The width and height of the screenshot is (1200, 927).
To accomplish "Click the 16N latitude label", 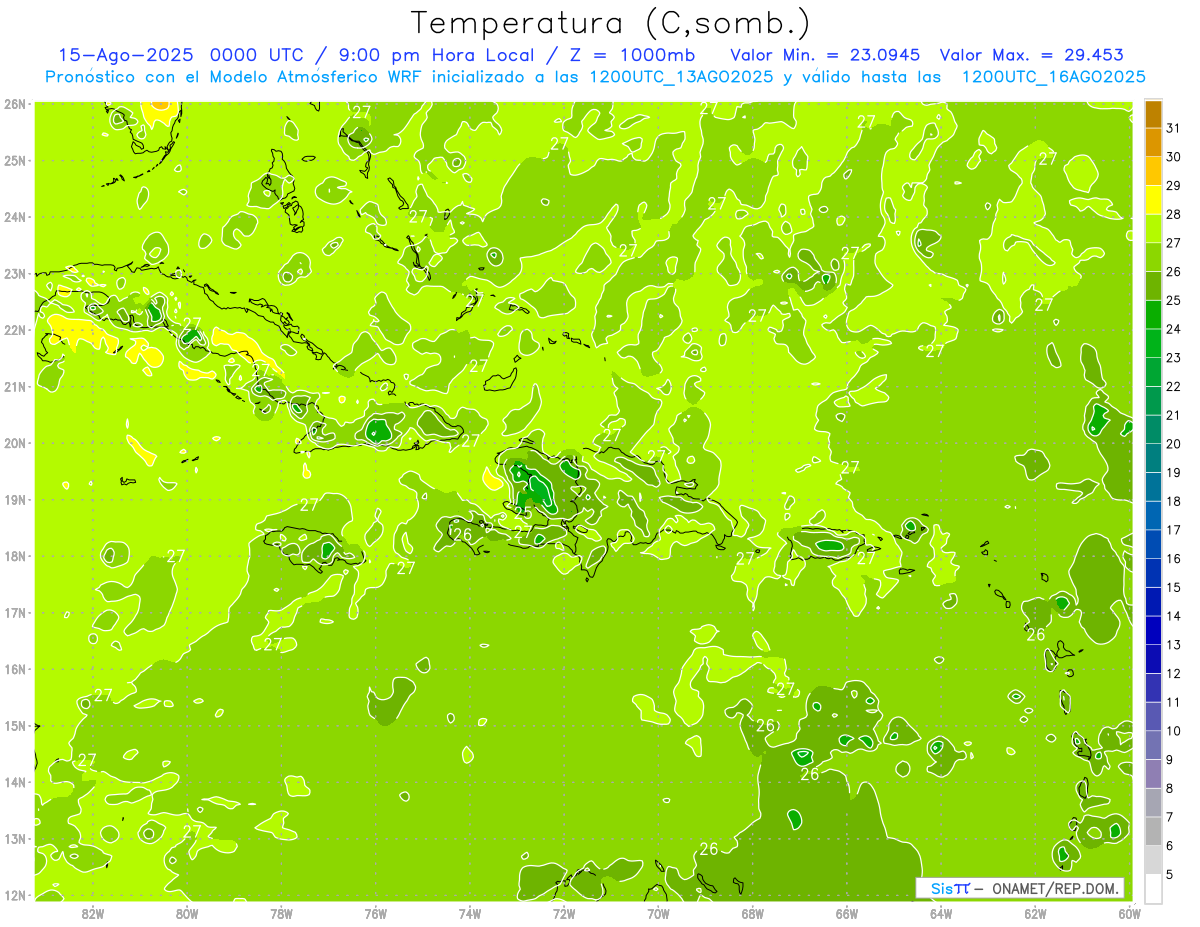I will point(15,669).
